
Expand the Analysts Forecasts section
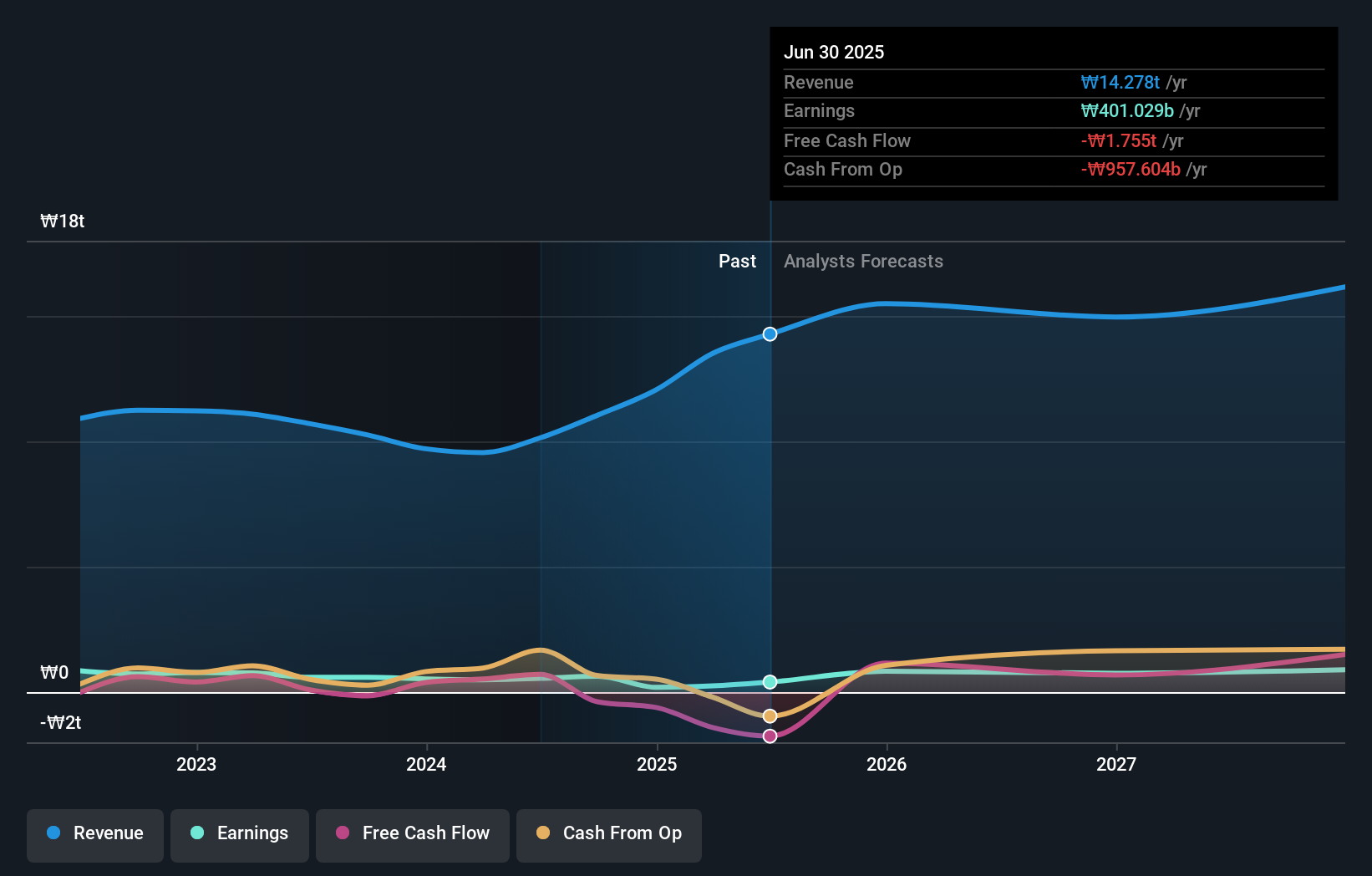pyautogui.click(x=863, y=261)
